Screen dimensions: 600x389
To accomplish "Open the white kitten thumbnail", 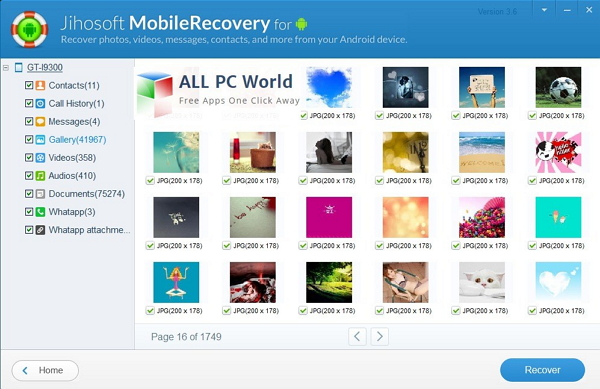I will tap(482, 282).
